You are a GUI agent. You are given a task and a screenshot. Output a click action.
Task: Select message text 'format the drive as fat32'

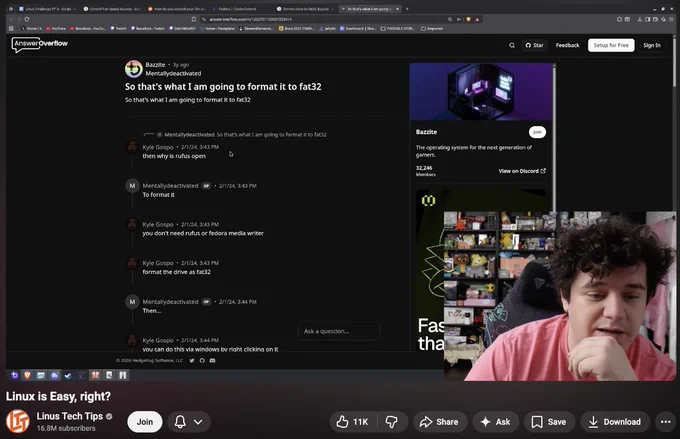coord(177,272)
